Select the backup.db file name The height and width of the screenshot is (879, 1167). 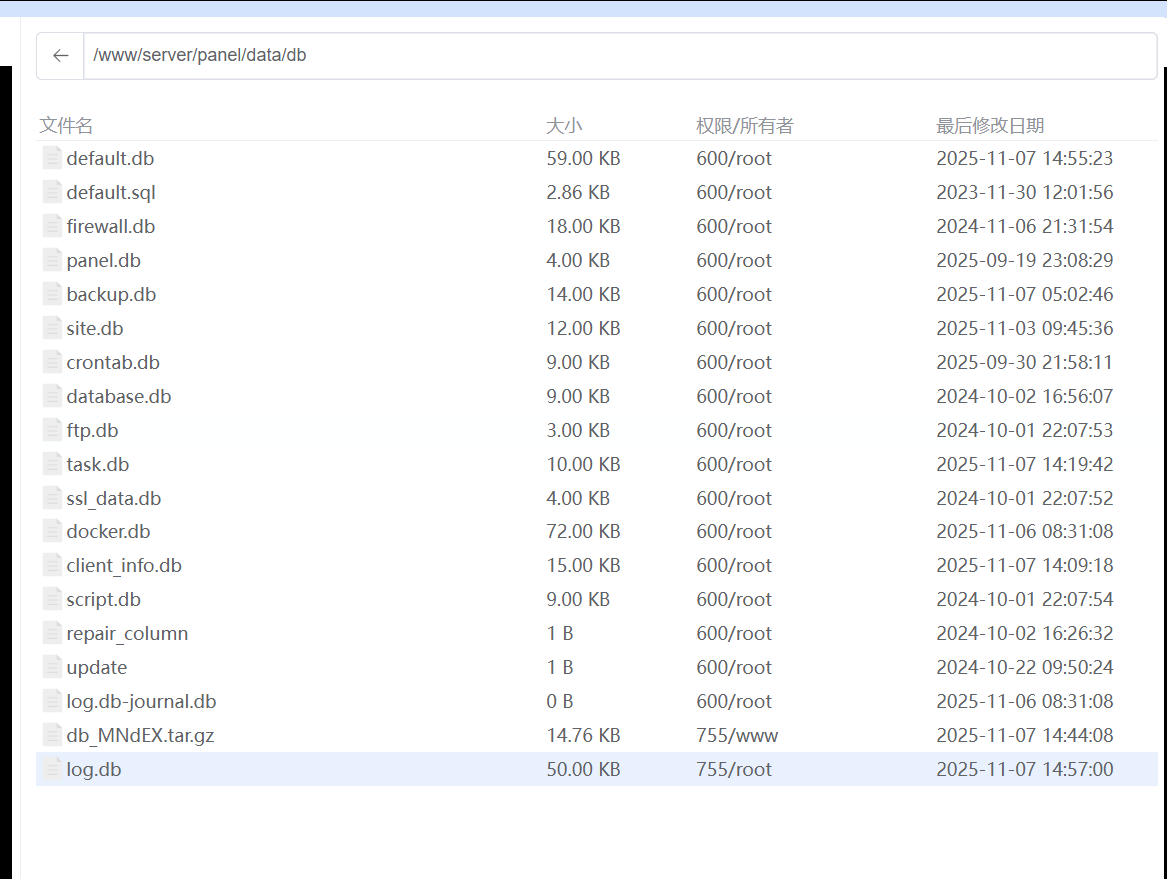click(x=111, y=294)
